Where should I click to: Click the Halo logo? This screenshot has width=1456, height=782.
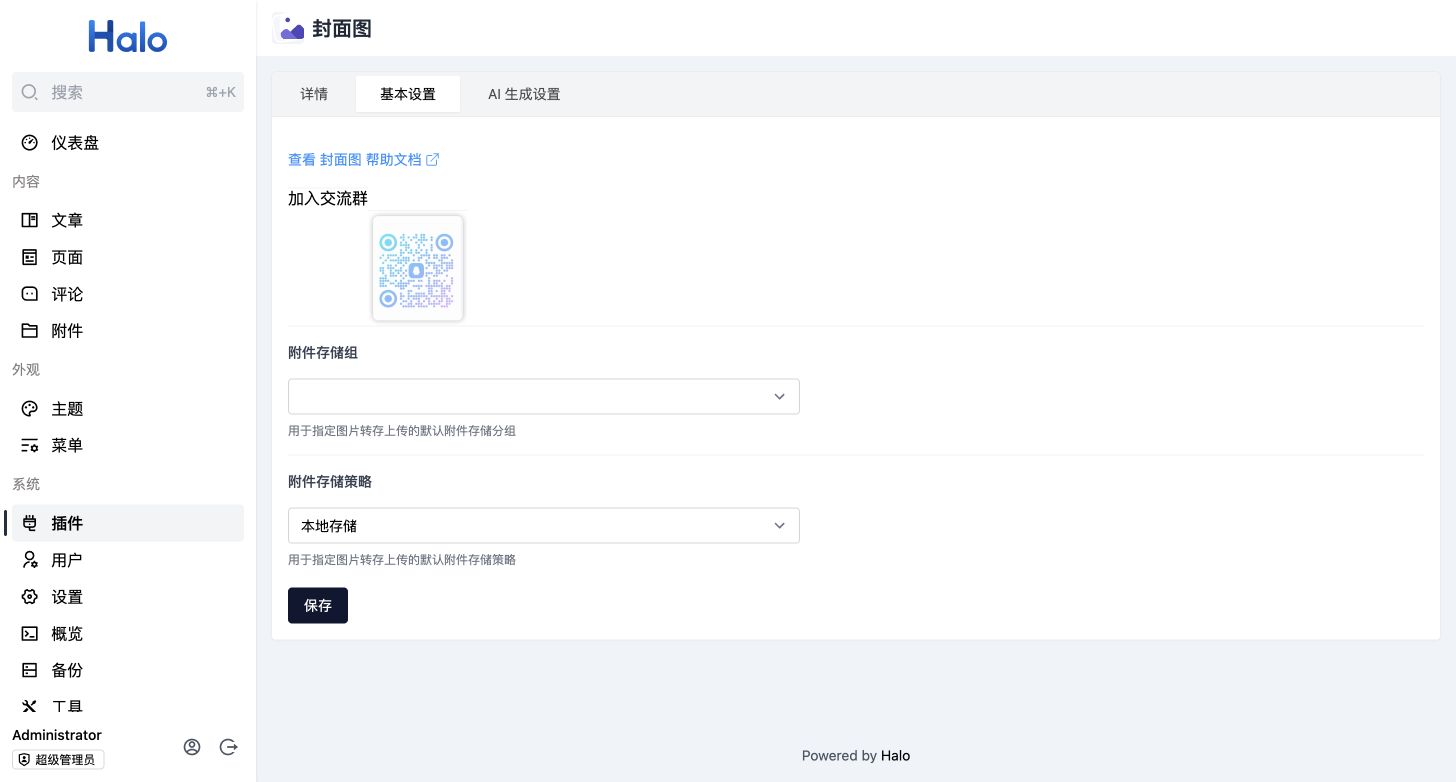(128, 37)
